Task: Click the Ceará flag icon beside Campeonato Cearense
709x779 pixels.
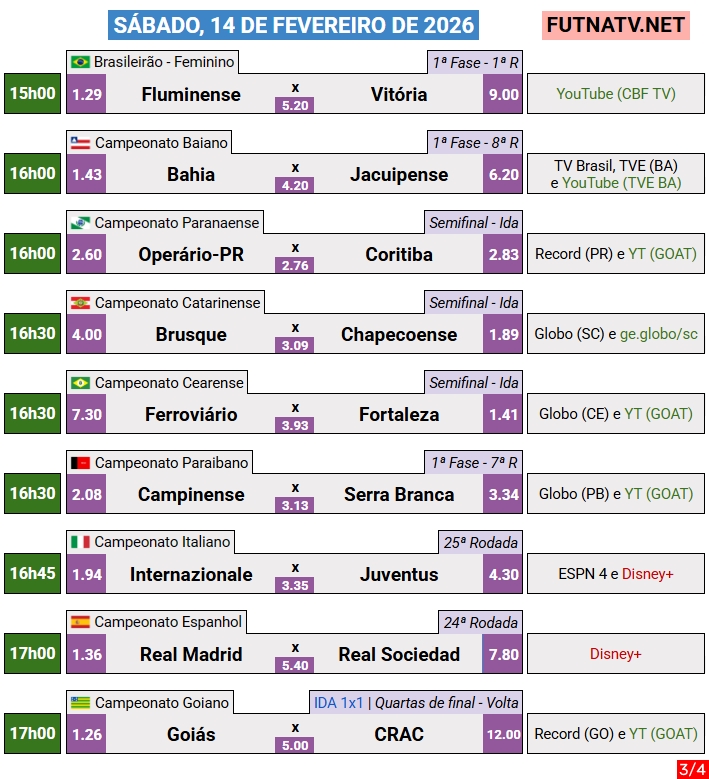Action: [x=80, y=382]
